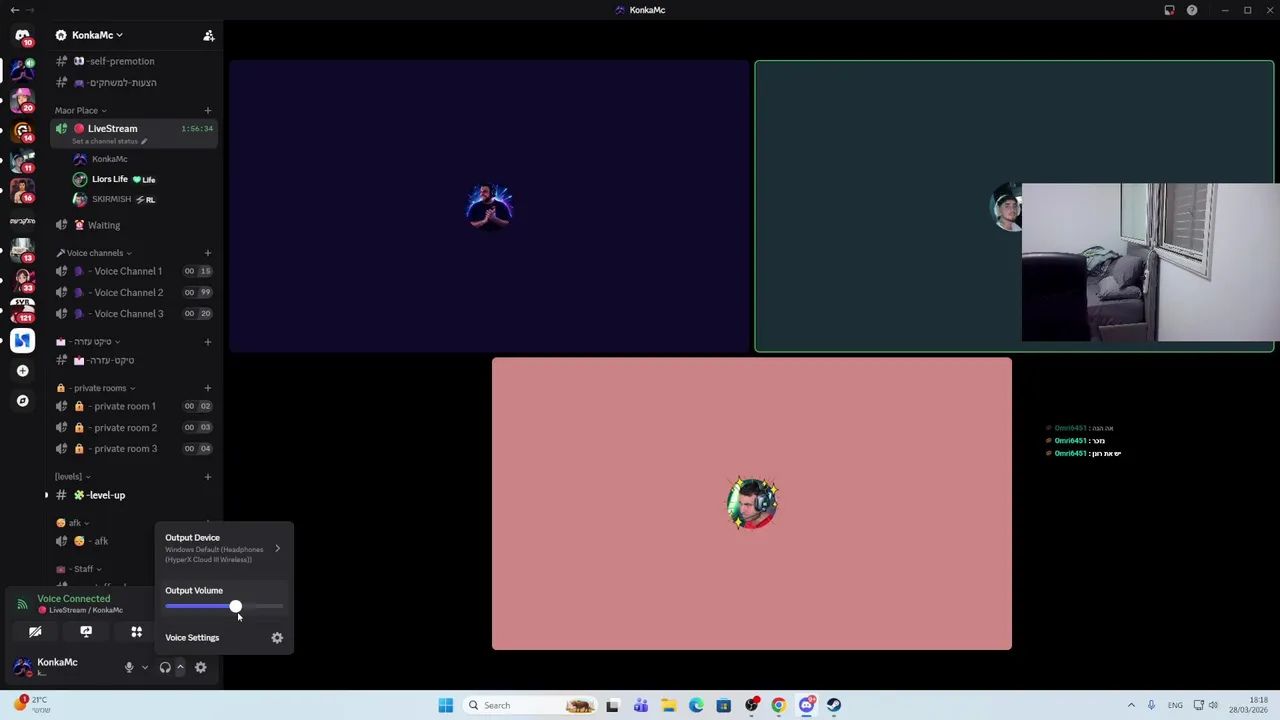The height and width of the screenshot is (720, 1280).
Task: Click the connection signal strength icon
Action: pos(22,604)
